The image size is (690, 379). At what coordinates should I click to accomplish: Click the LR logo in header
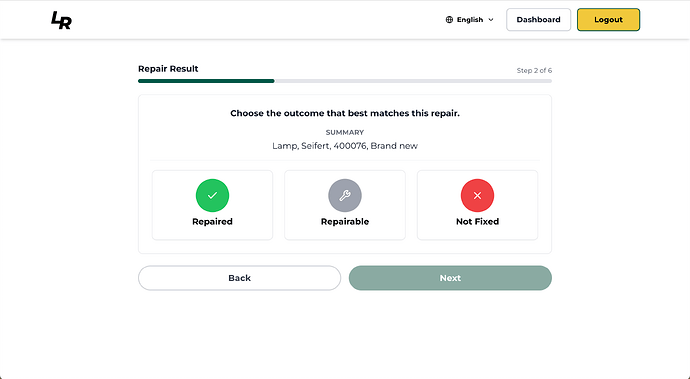[61, 20]
